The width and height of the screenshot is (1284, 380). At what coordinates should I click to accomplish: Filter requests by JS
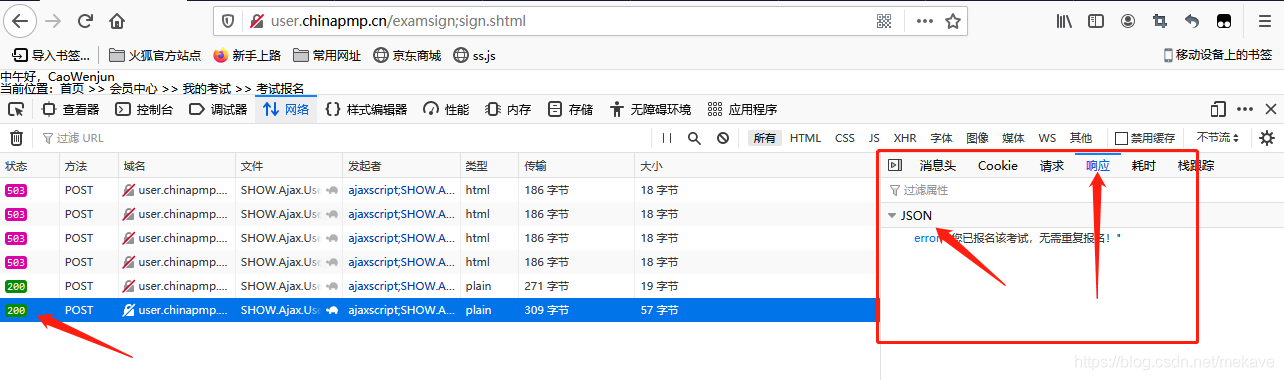point(874,138)
